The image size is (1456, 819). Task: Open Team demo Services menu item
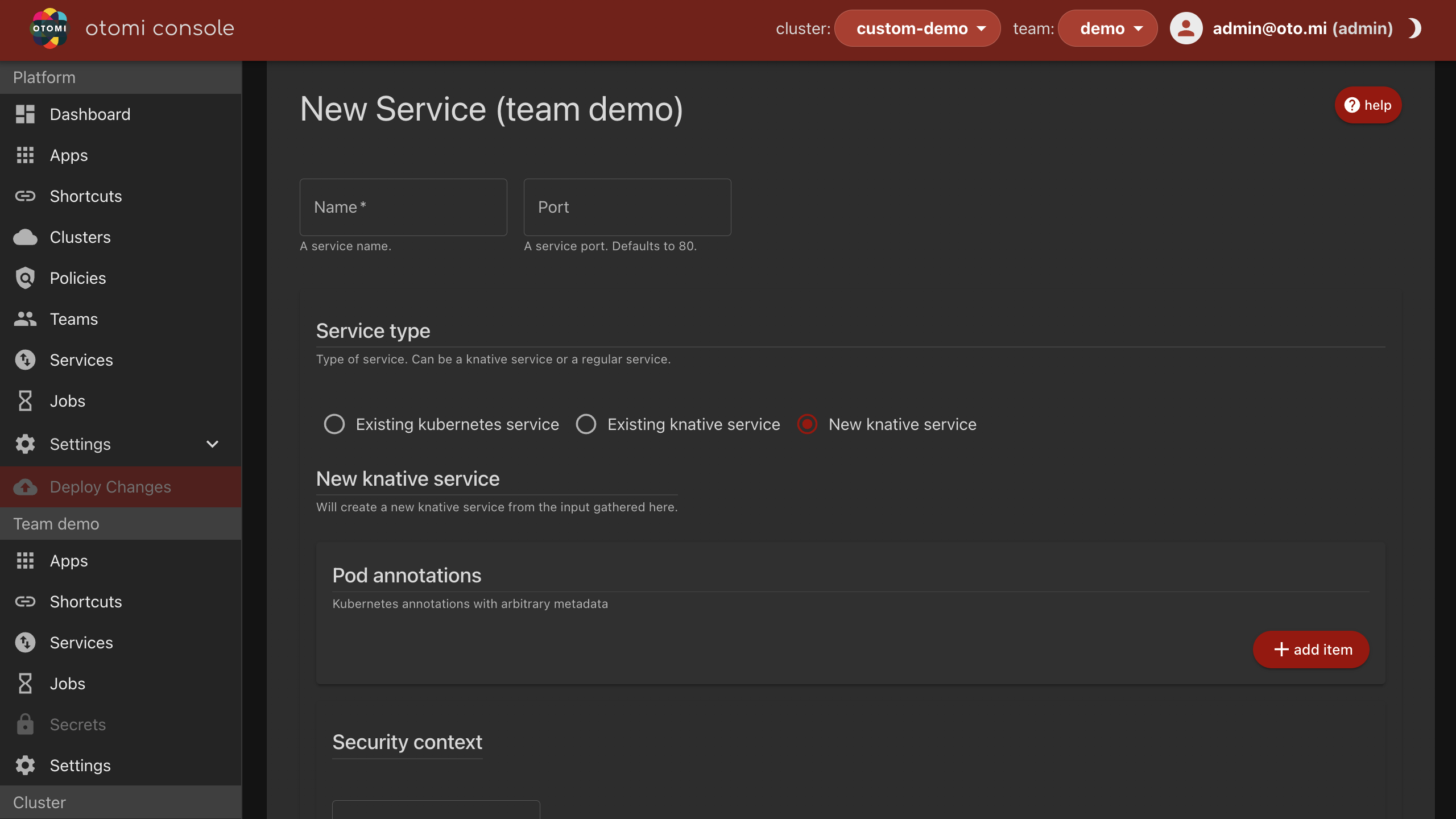81,643
